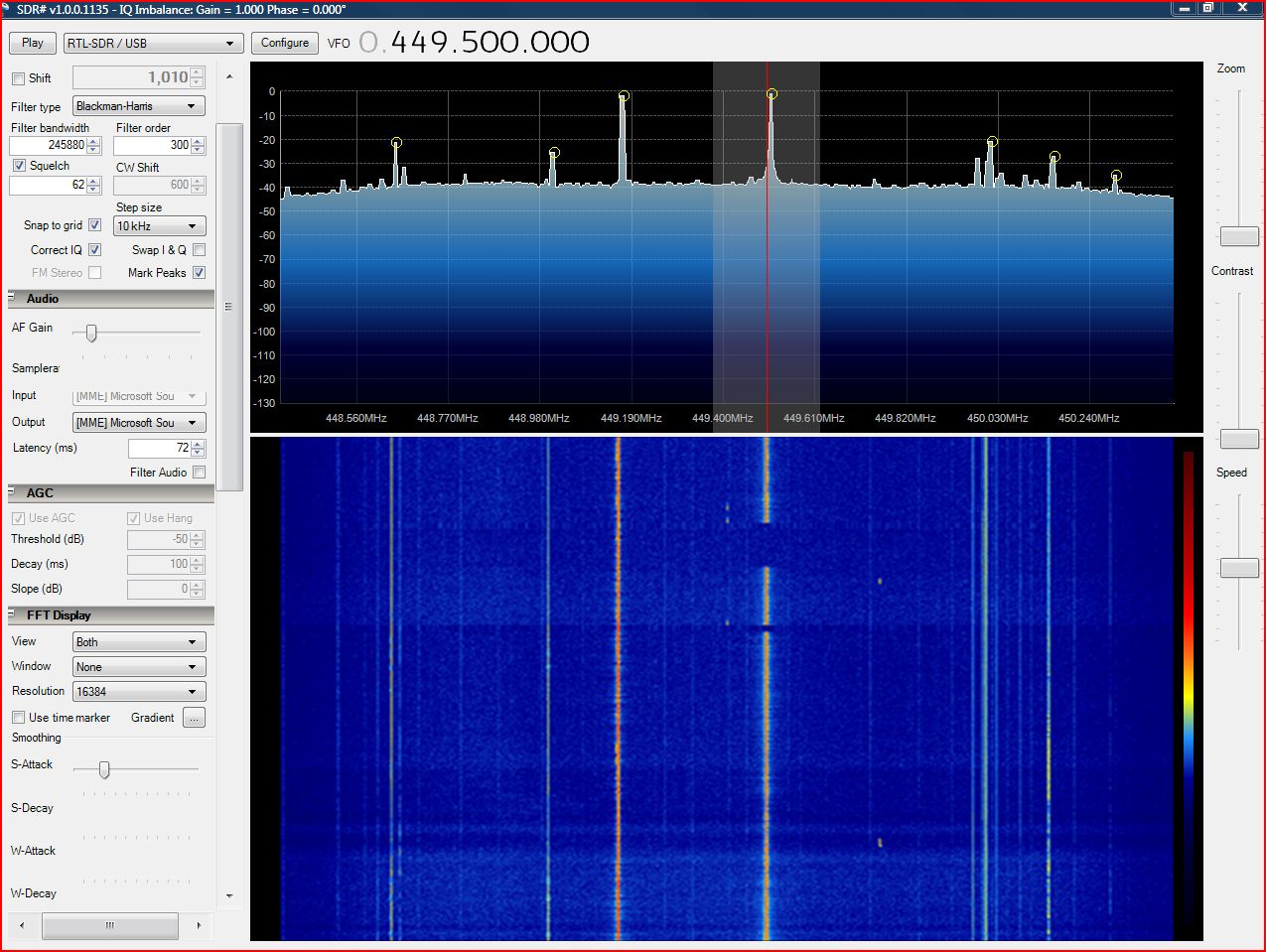
Task: Click the Zoom slider handle
Action: pos(1238,236)
